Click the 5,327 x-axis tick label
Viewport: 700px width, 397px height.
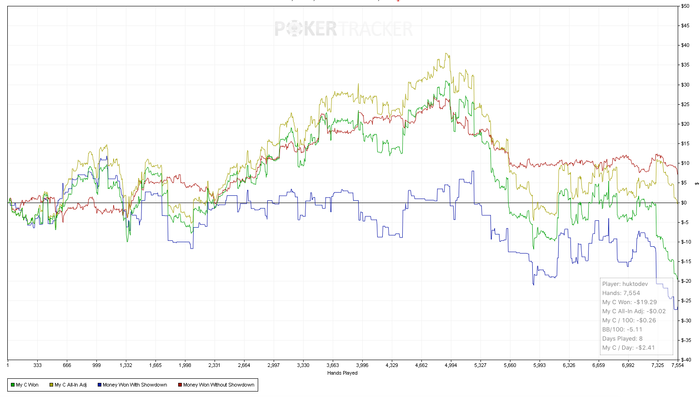pyautogui.click(x=480, y=365)
